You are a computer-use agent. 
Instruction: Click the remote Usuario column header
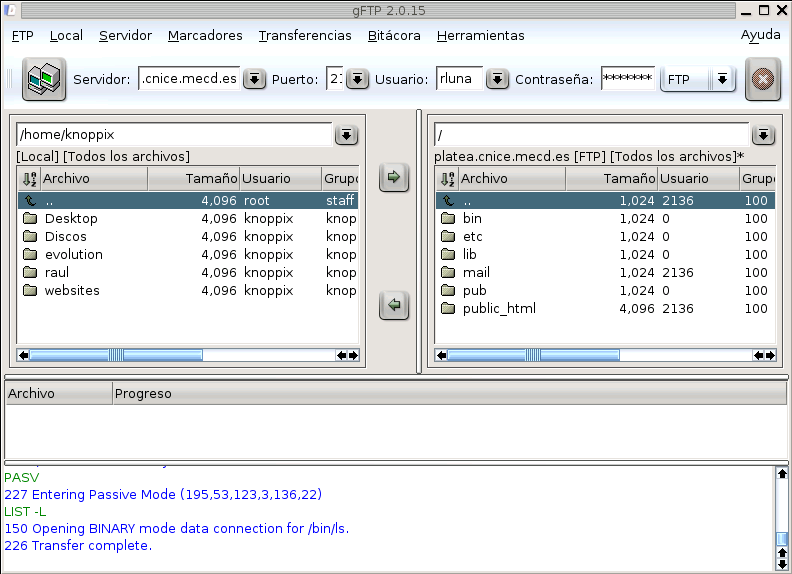click(x=698, y=179)
